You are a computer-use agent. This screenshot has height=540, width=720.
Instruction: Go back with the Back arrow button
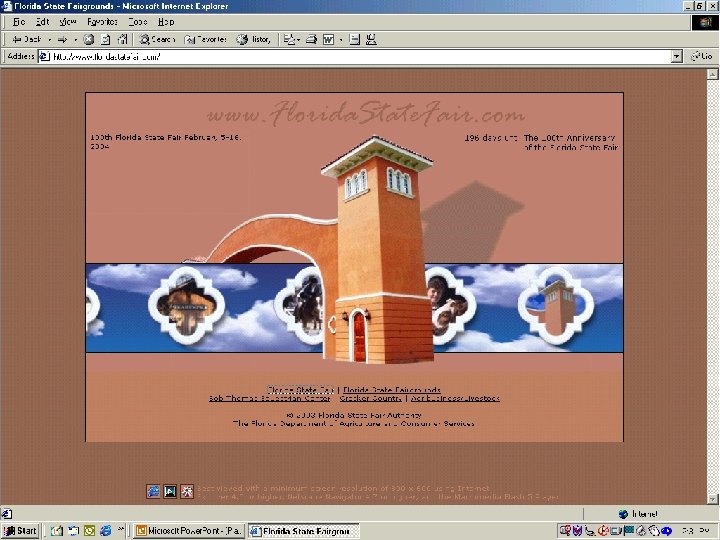click(27, 39)
